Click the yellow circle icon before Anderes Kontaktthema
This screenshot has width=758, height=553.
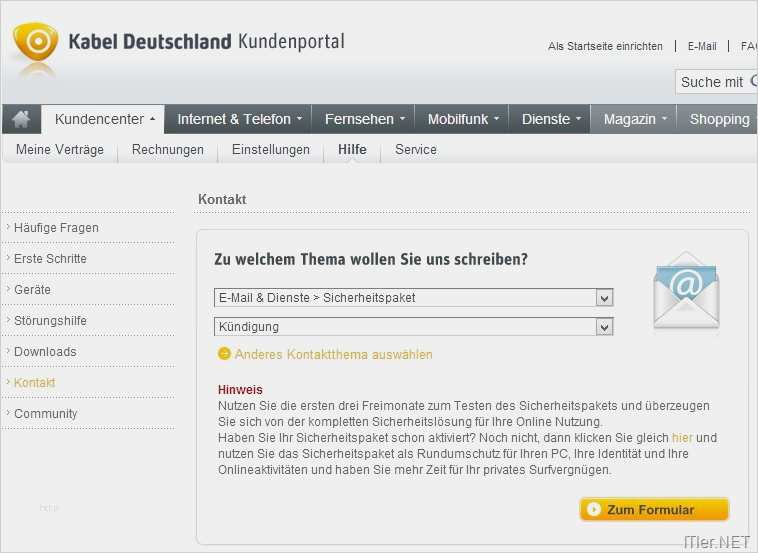click(224, 354)
